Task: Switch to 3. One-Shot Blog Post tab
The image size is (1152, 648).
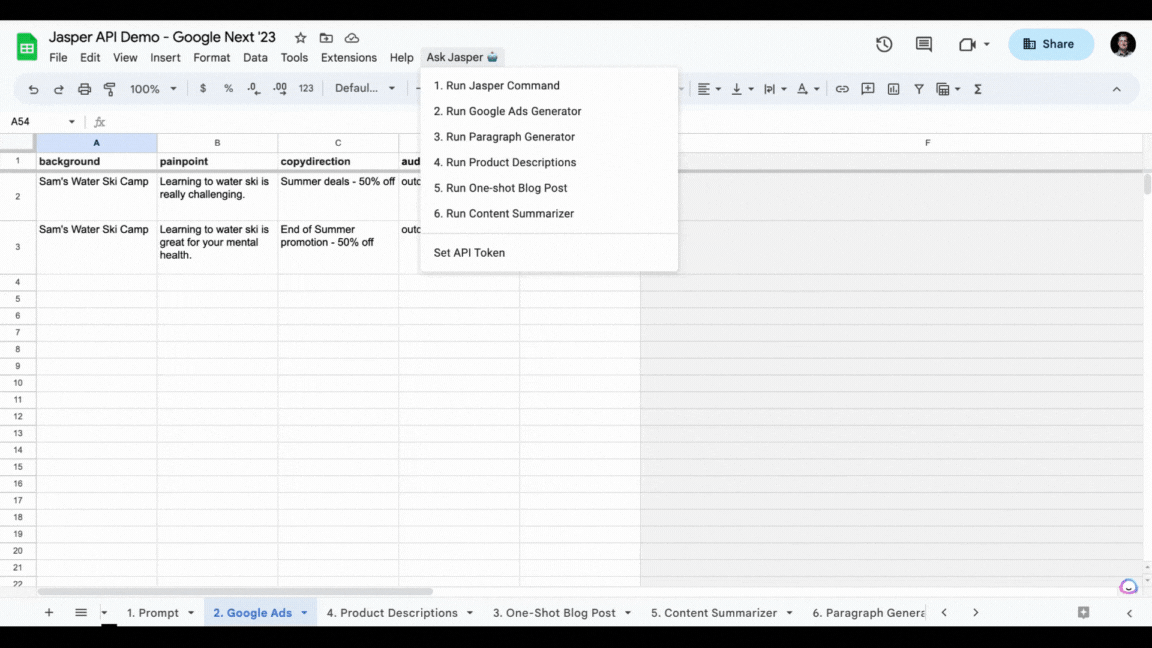Action: tap(554, 613)
